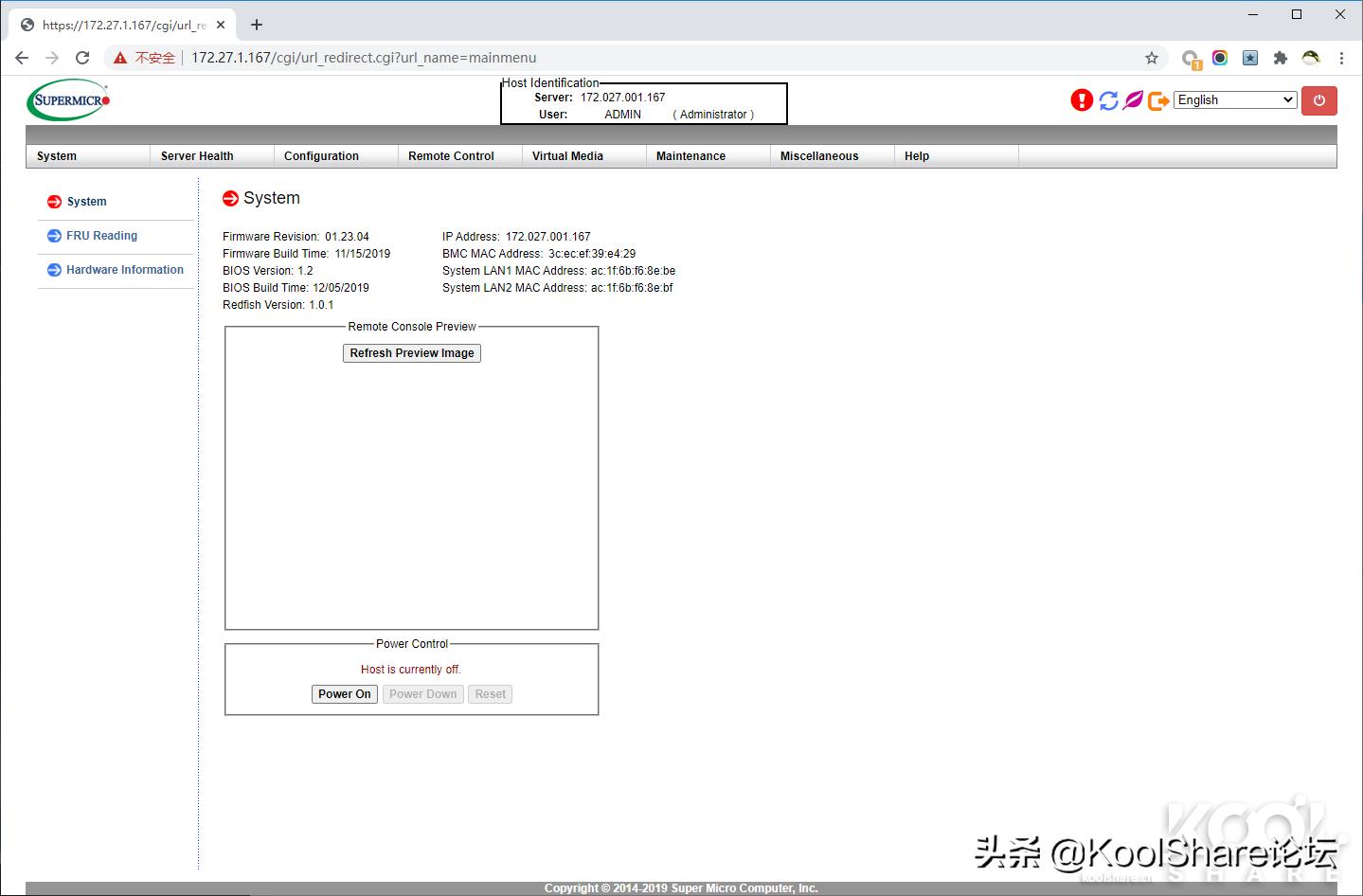
Task: Click the Firmware Revision value 01.23.04
Action: [x=347, y=237]
